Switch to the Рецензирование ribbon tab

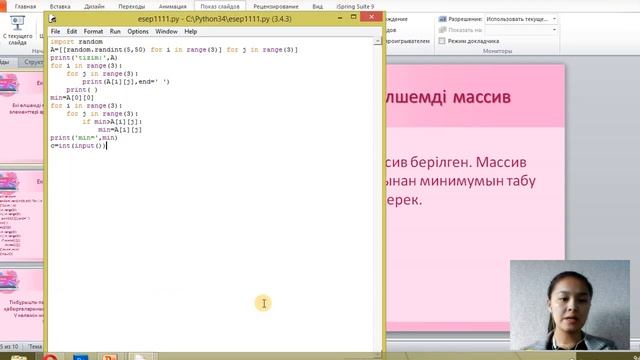(x=276, y=7)
